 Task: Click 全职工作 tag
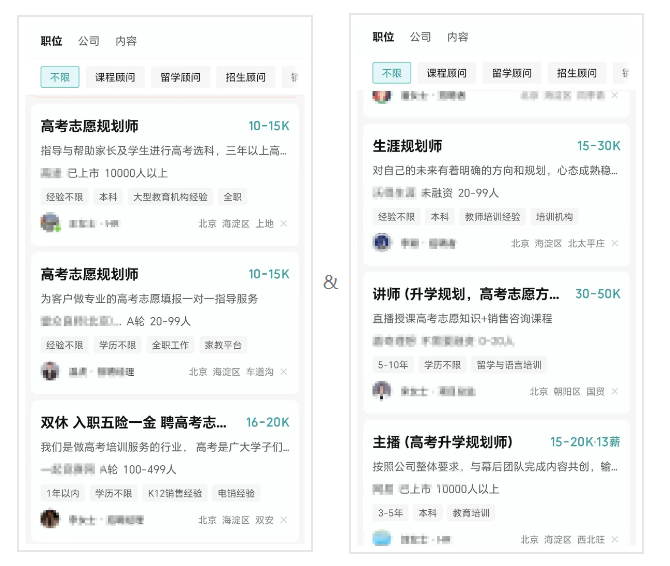170,345
